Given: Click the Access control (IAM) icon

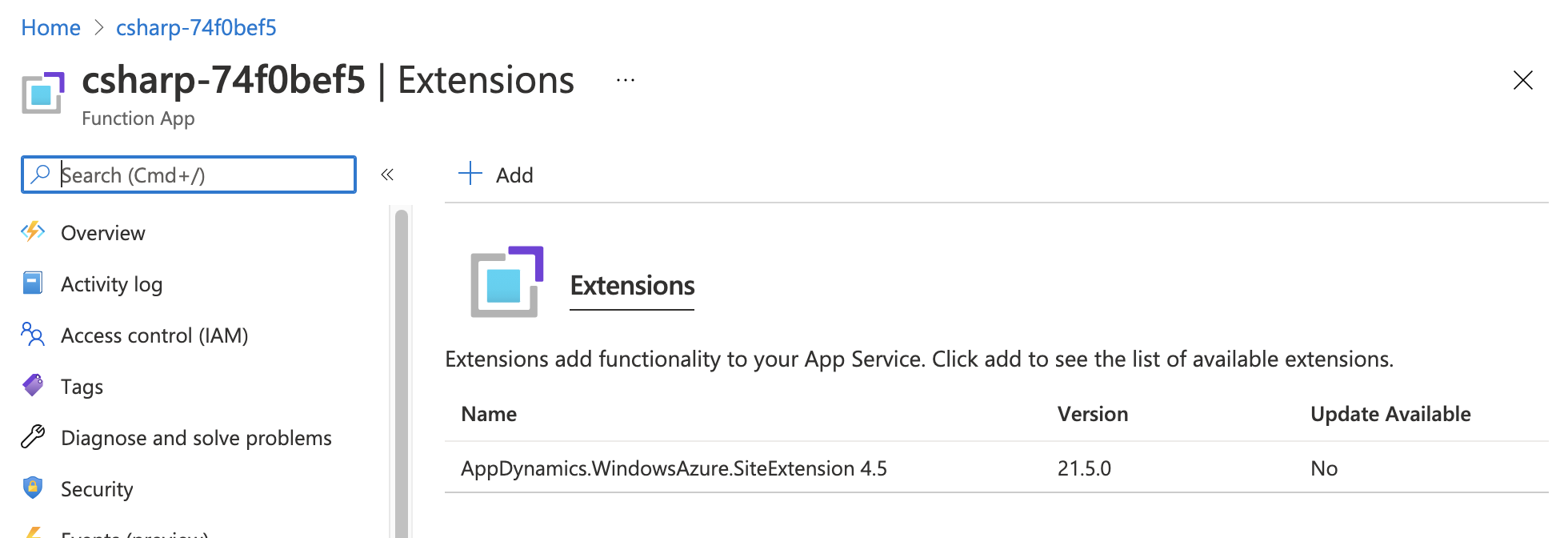Looking at the screenshot, I should point(32,335).
